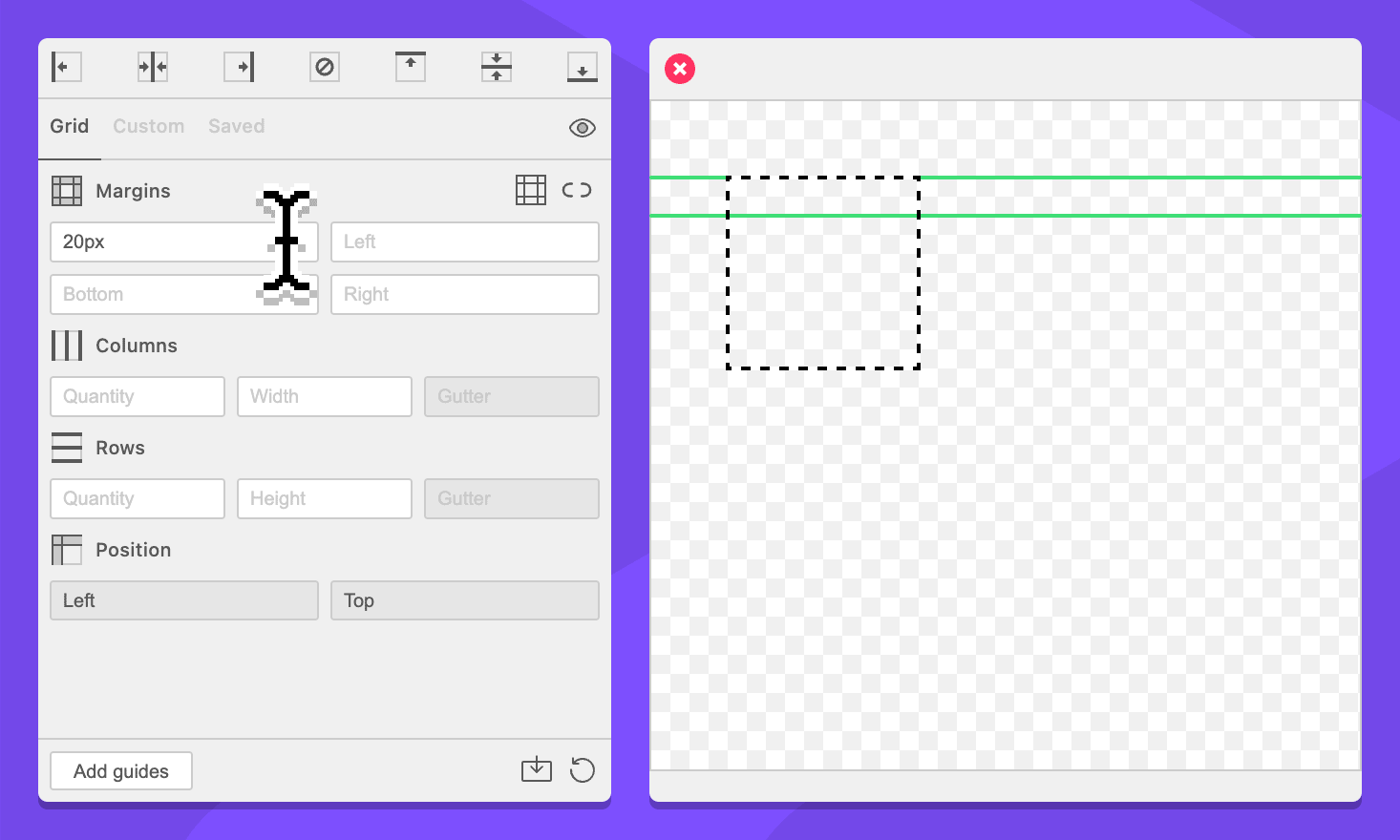Toggle the margins link icon
The image size is (1400, 840).
click(x=577, y=190)
